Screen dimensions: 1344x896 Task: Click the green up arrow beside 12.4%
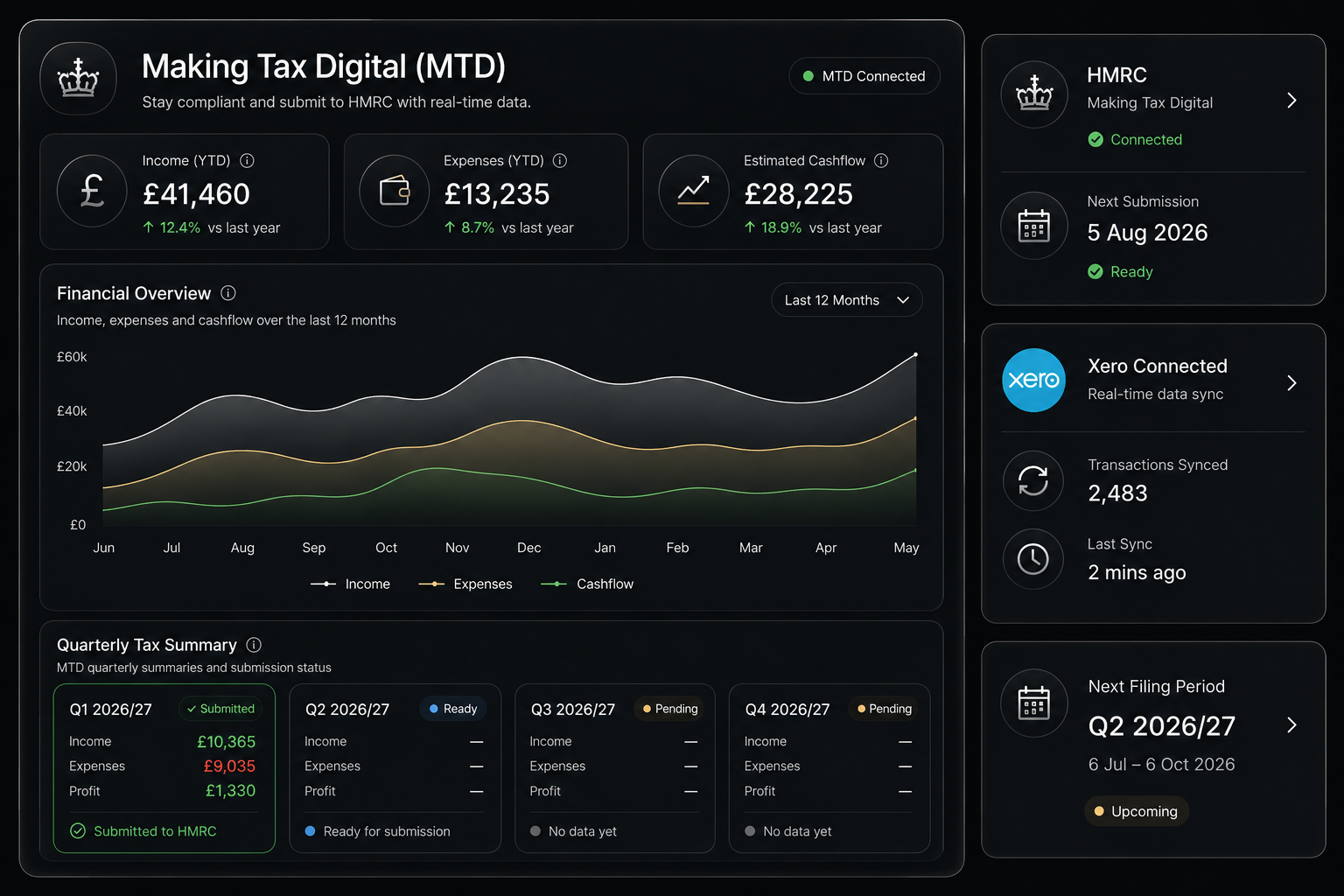tap(149, 227)
